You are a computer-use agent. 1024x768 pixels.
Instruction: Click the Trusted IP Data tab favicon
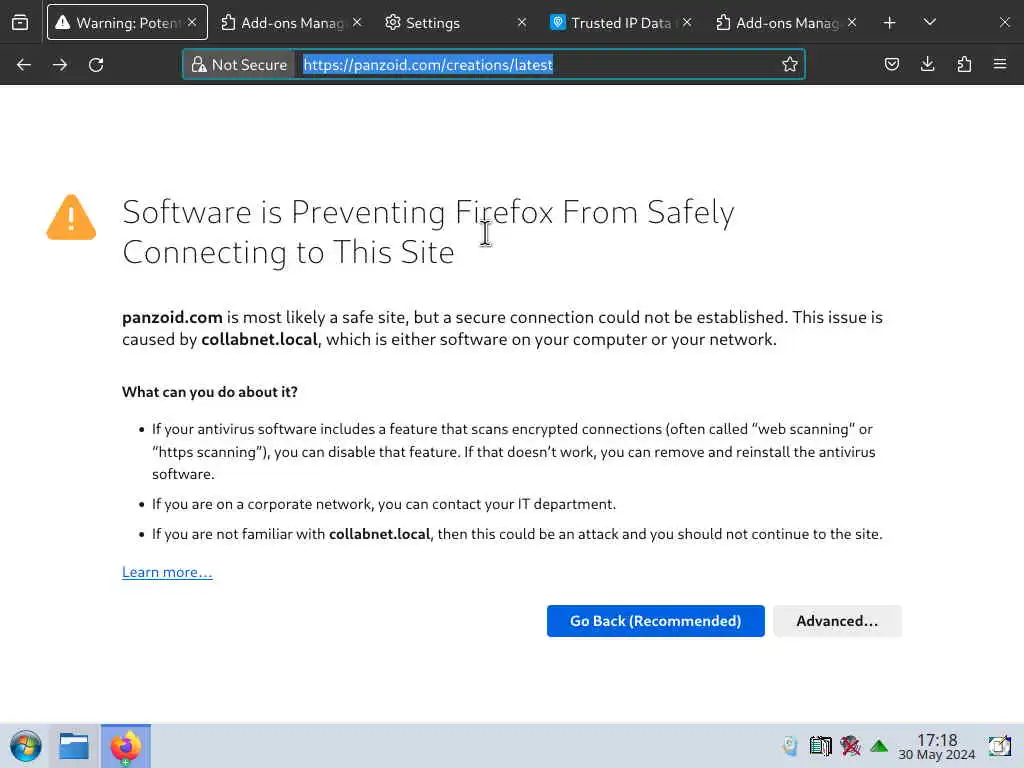tap(557, 22)
